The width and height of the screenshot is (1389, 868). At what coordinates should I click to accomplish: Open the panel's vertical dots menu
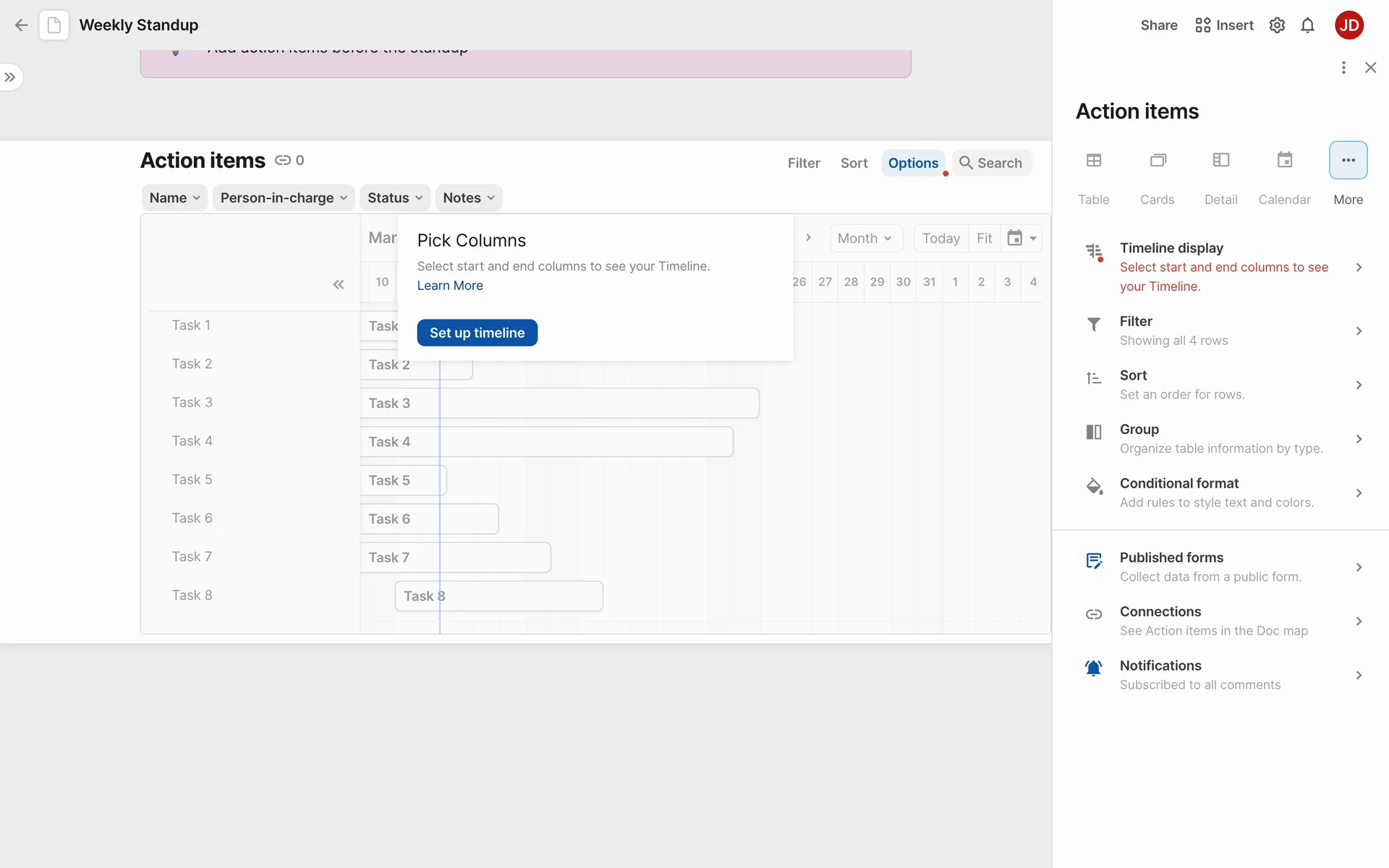[1343, 67]
